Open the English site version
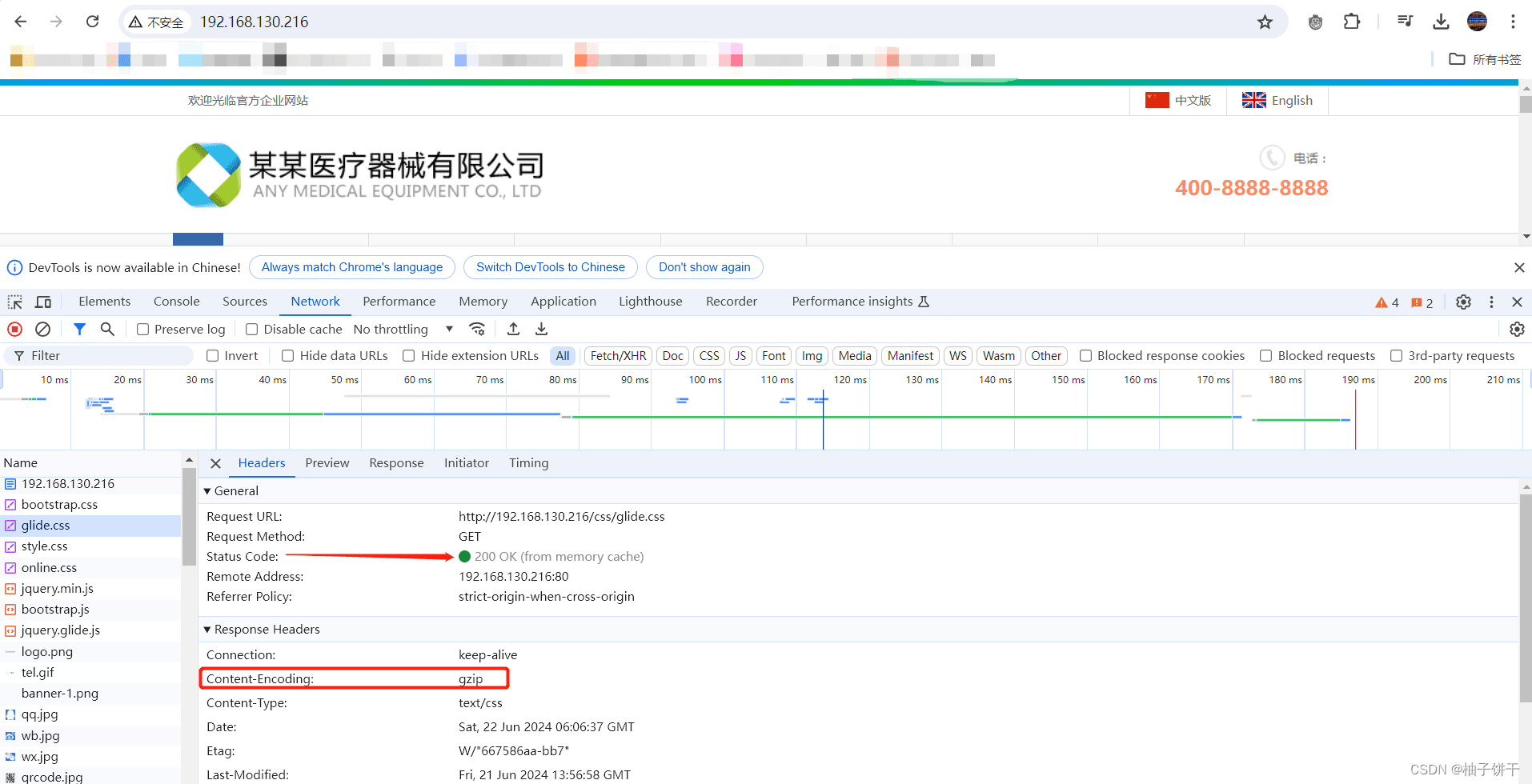Viewport: 1532px width, 784px height. [x=1277, y=100]
